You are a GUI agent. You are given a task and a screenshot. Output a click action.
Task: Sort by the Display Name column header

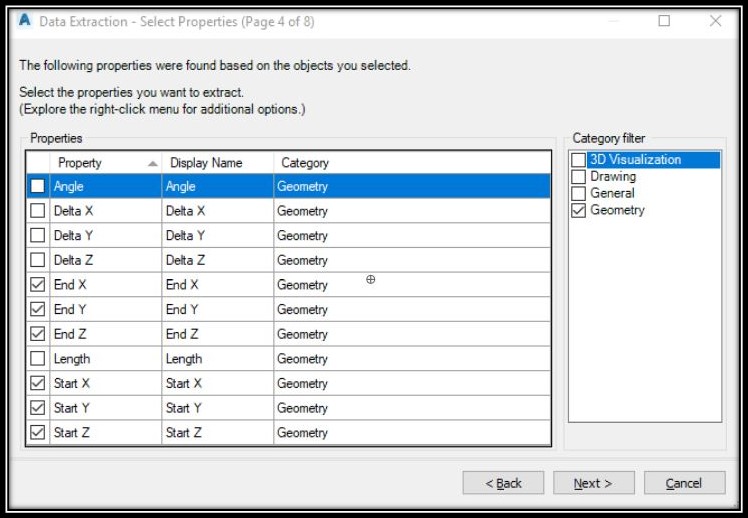click(218, 163)
